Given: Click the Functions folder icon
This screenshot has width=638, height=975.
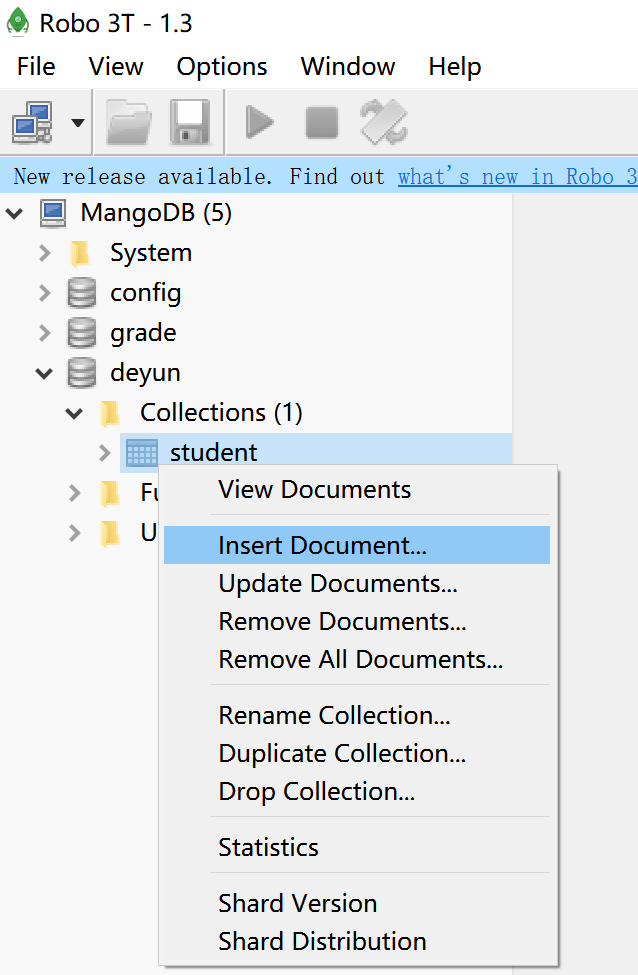Looking at the screenshot, I should [x=110, y=493].
